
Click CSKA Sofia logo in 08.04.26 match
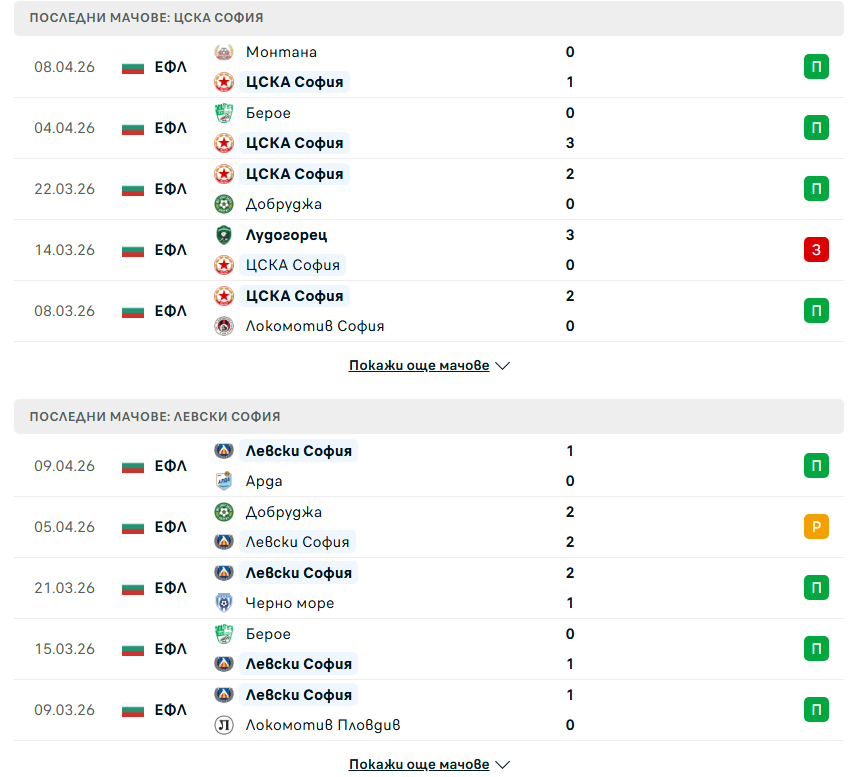point(224,82)
